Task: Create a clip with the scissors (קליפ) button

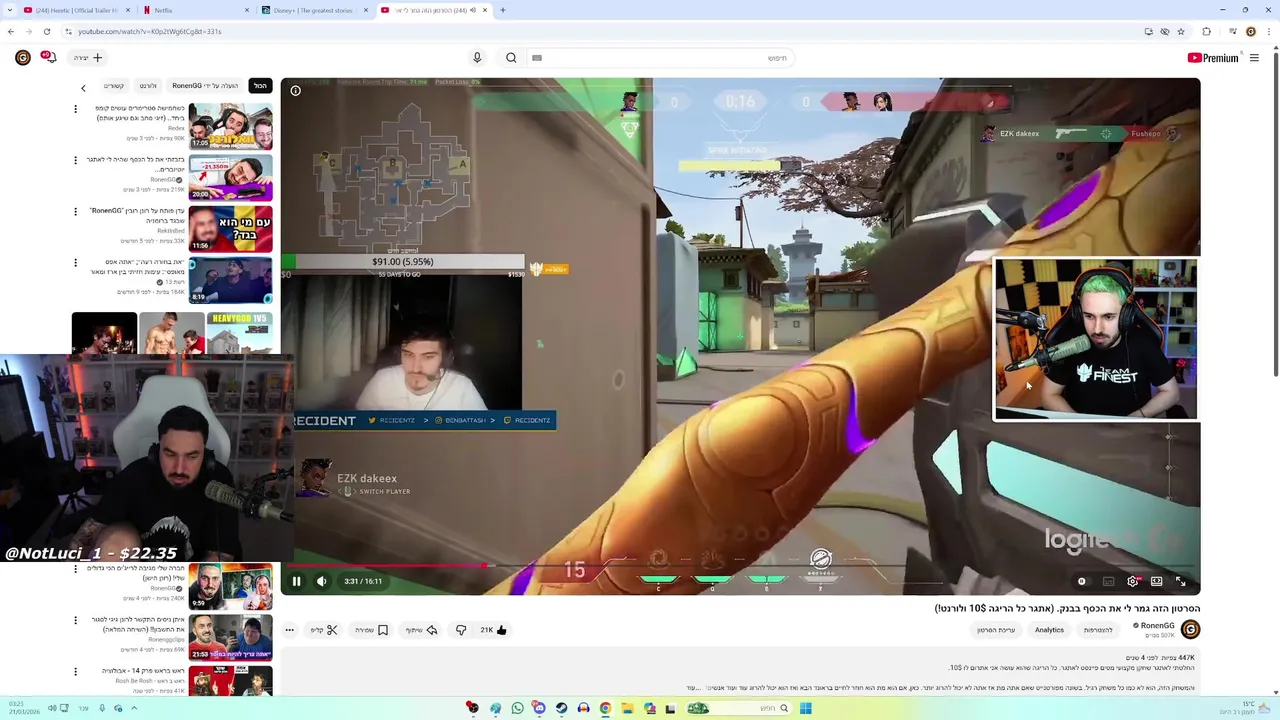Action: [324, 630]
